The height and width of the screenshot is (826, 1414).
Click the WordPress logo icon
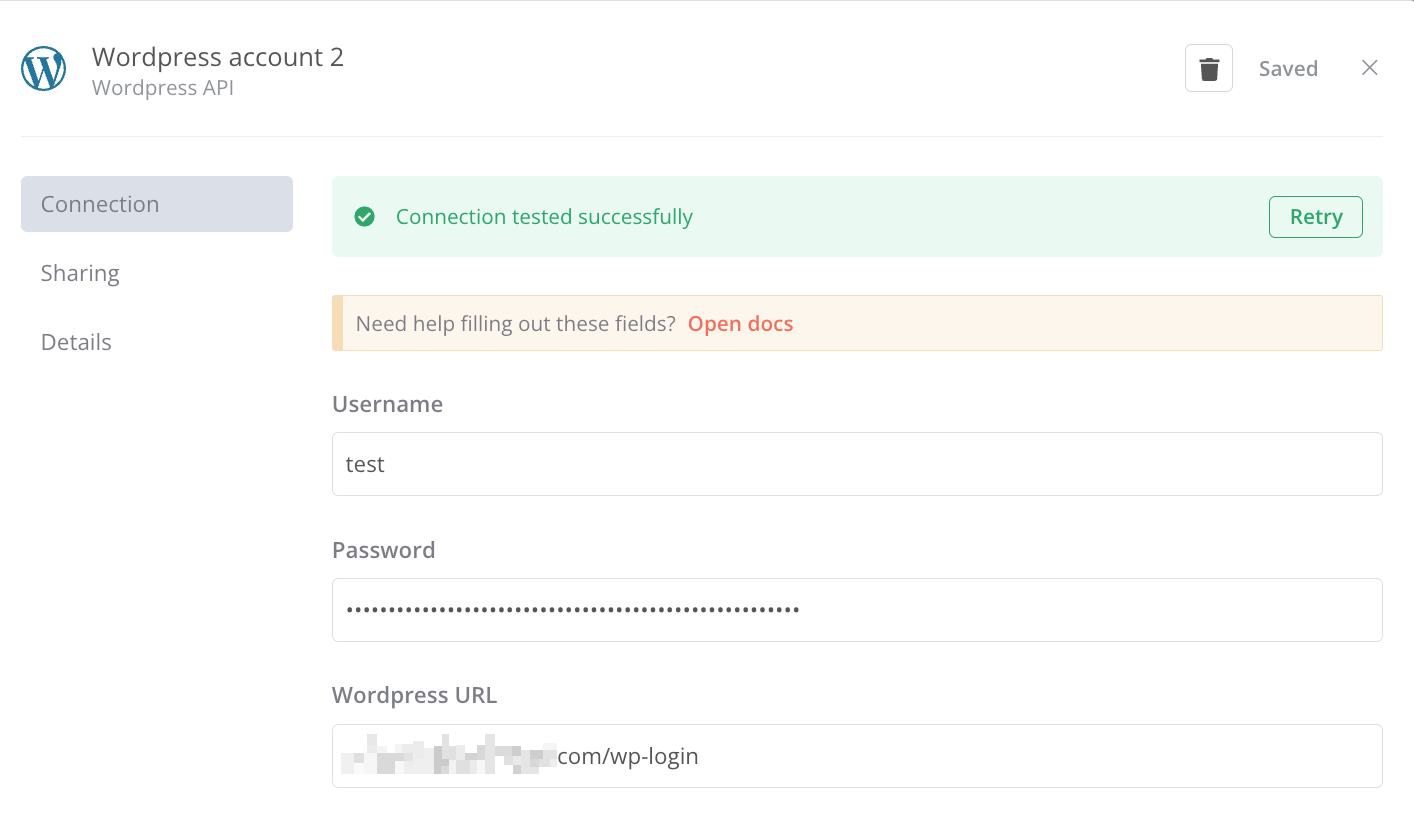[x=44, y=70]
